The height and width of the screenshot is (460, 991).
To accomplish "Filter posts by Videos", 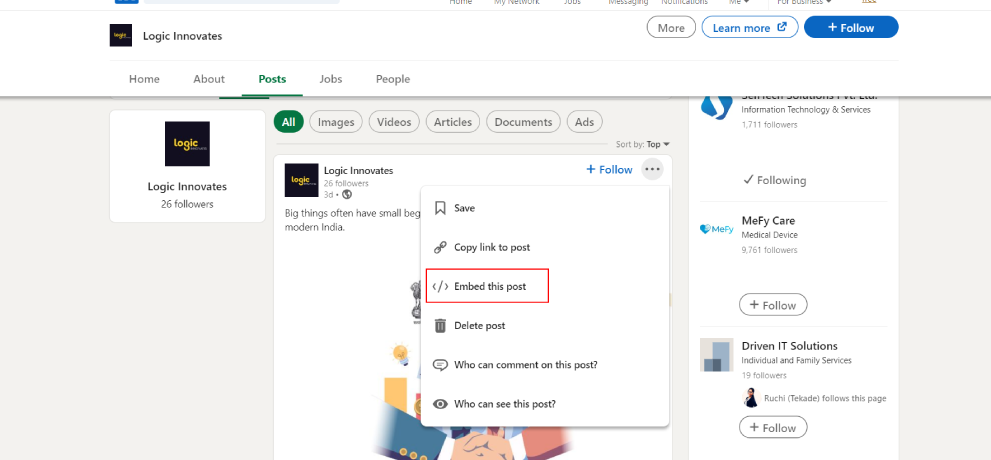I will click(x=394, y=122).
